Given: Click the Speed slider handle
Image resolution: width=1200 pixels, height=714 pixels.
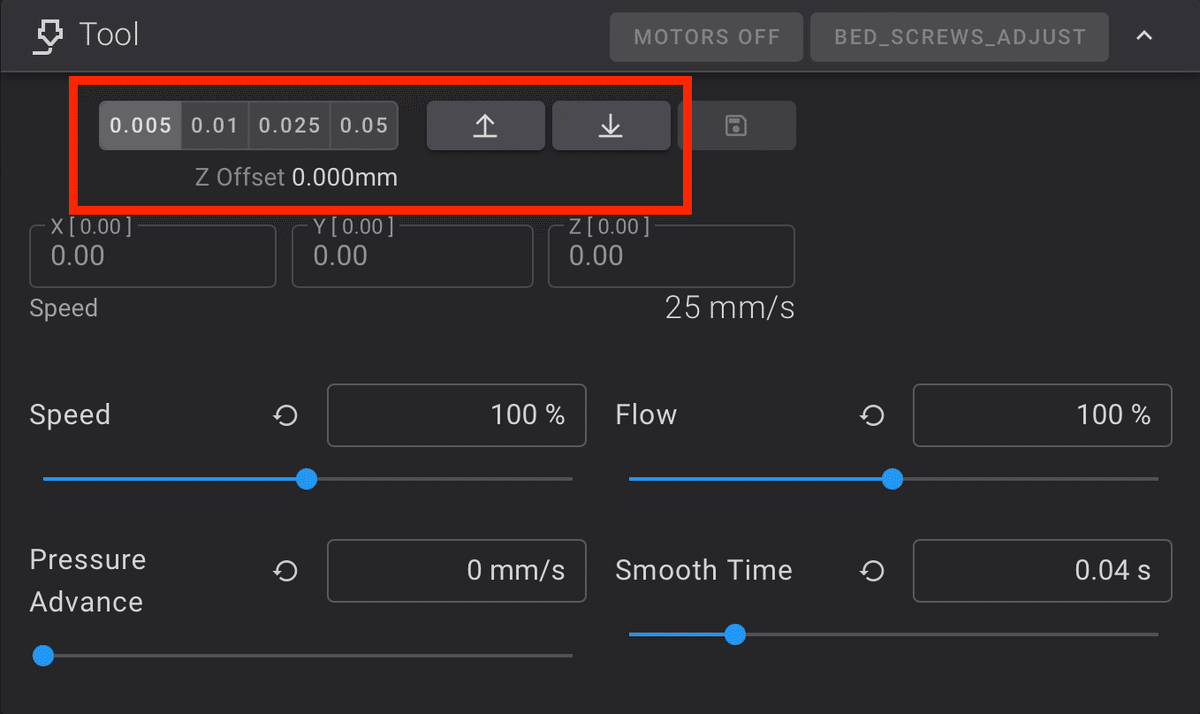Looking at the screenshot, I should [x=307, y=479].
